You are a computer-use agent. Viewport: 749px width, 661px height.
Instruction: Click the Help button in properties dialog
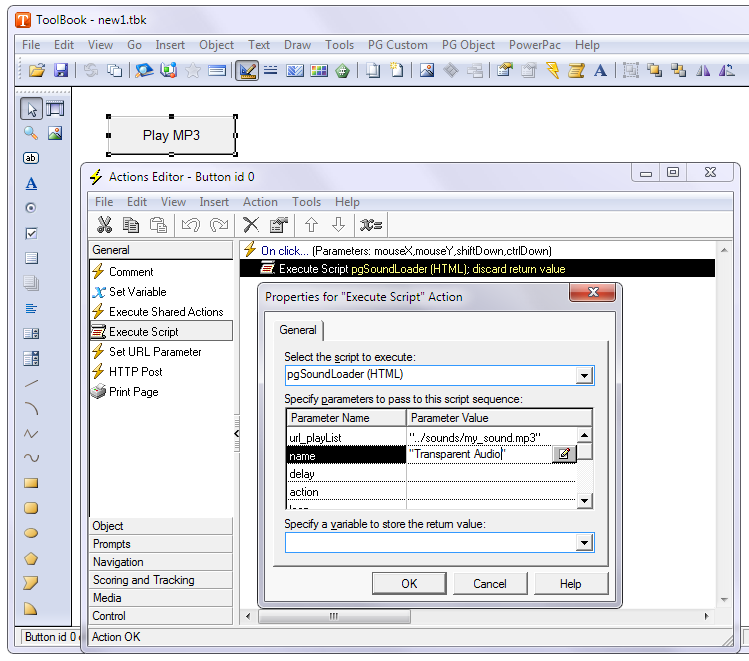pos(571,584)
